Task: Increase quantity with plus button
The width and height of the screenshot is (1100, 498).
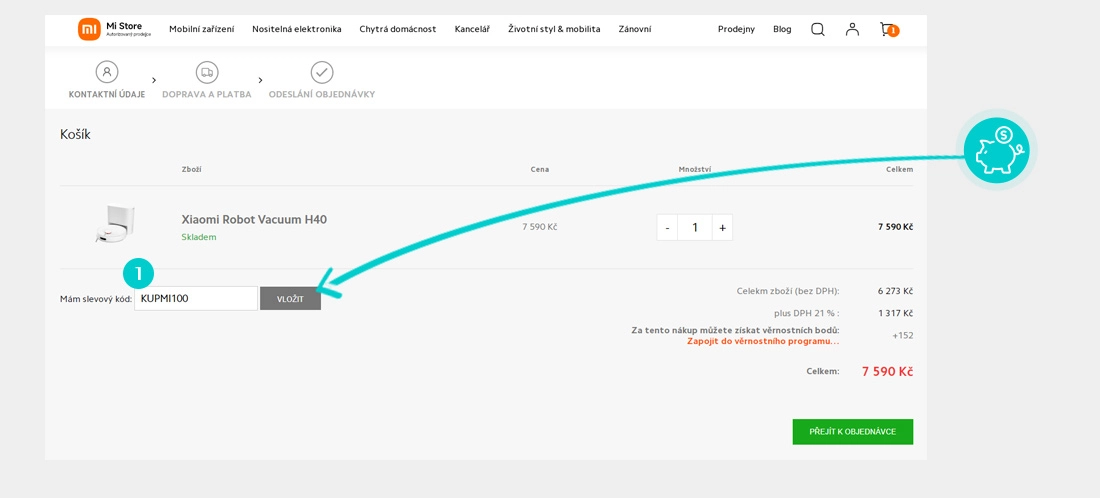Action: (x=722, y=227)
